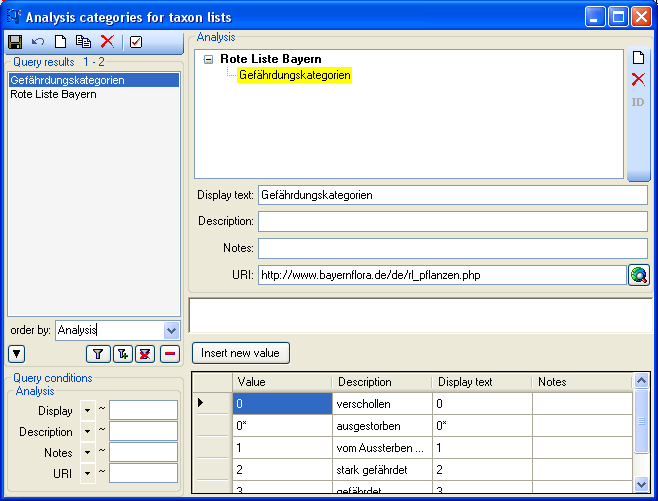
Task: Click the Undo arrow icon in toolbar
Action: (38, 42)
